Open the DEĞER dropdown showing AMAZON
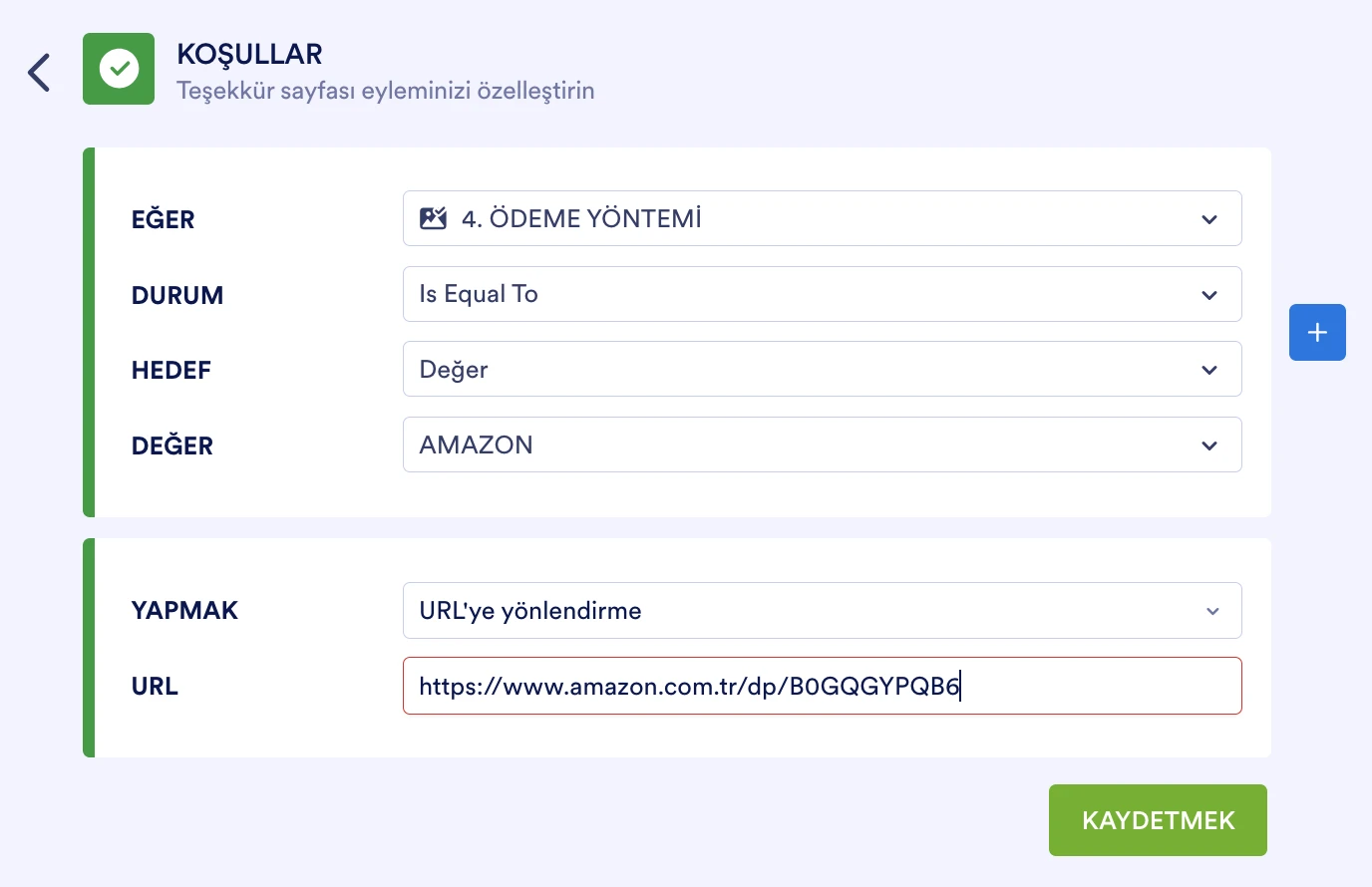This screenshot has height=887, width=1372. [822, 444]
